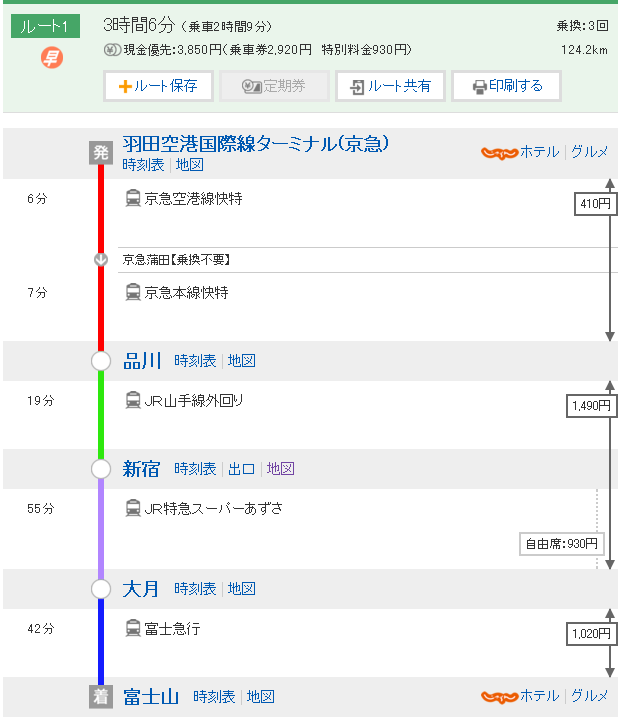Click the train icon beside JR特急スーパーあずさ
The image size is (622, 718).
coord(133,508)
